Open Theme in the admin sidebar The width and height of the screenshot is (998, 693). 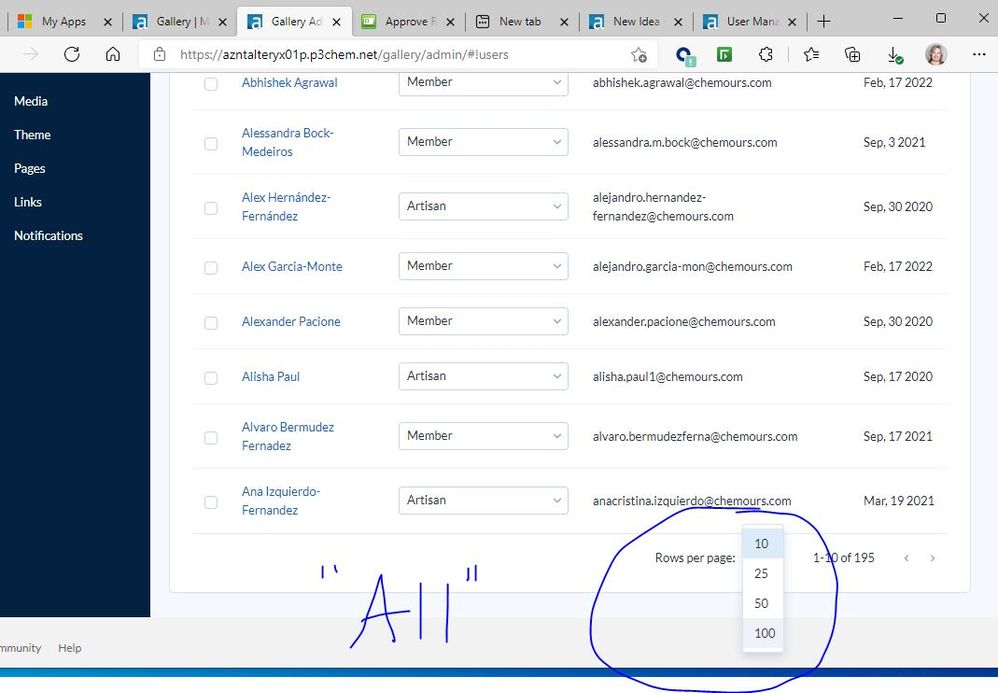32,135
